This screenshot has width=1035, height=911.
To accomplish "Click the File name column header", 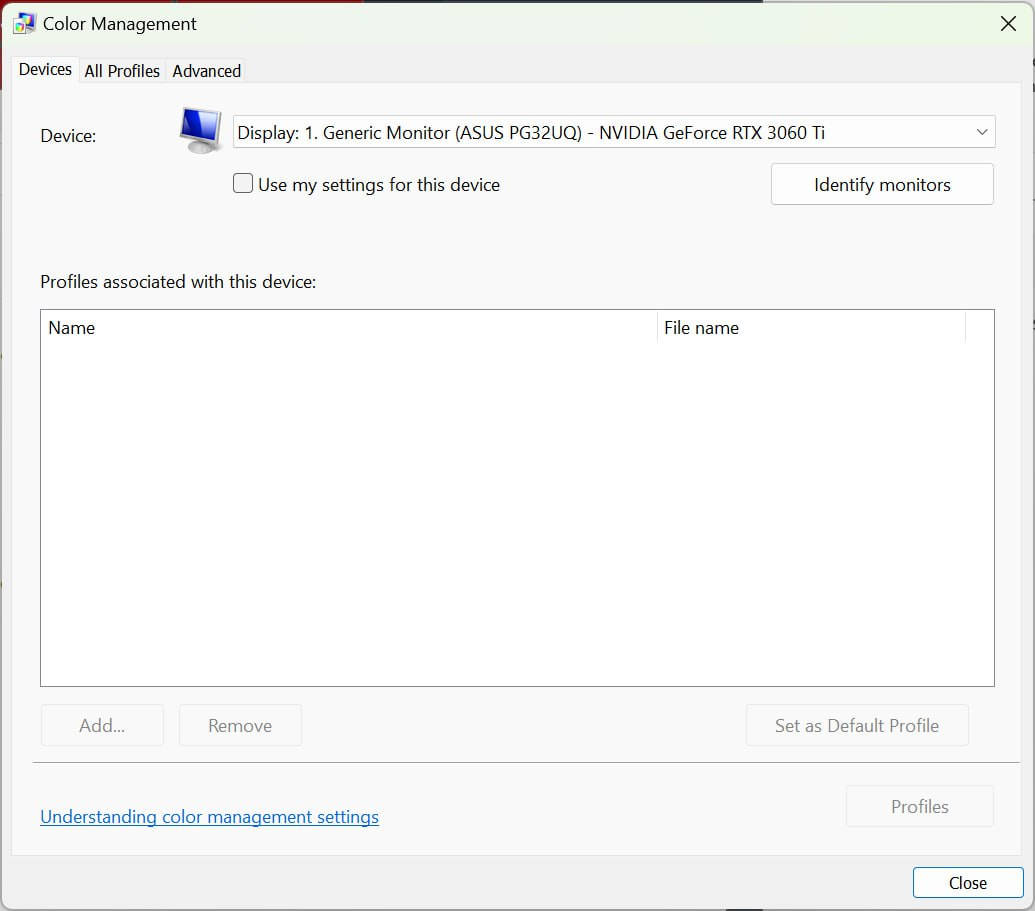I will click(811, 327).
